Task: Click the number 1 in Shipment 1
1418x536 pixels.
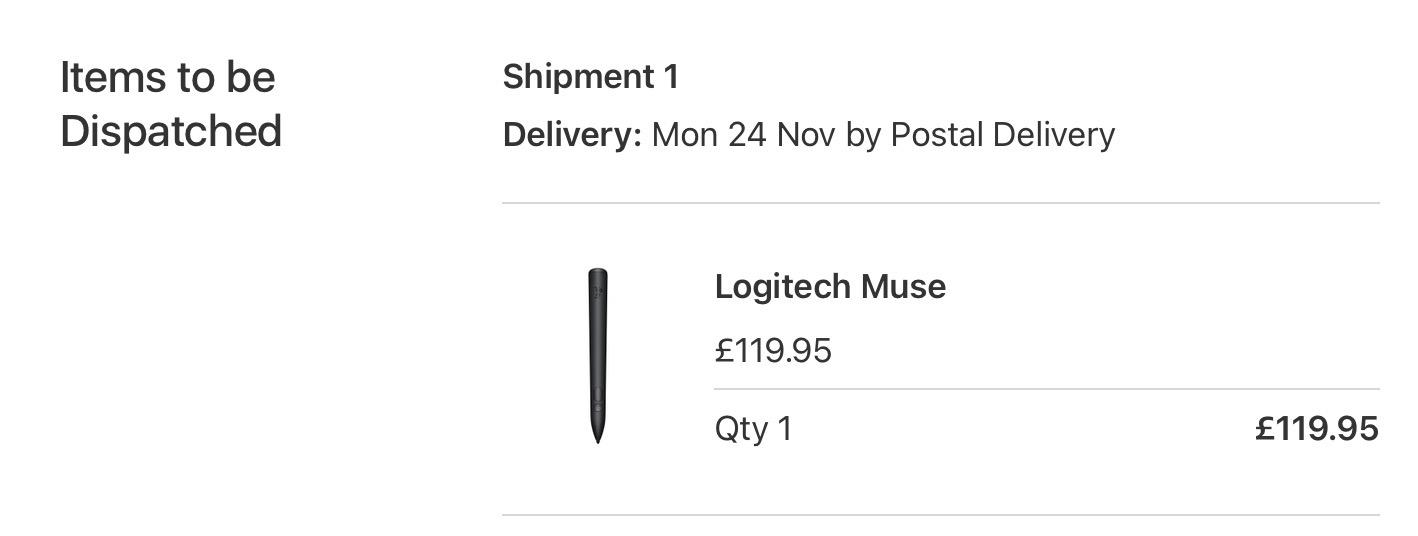Action: click(x=670, y=77)
